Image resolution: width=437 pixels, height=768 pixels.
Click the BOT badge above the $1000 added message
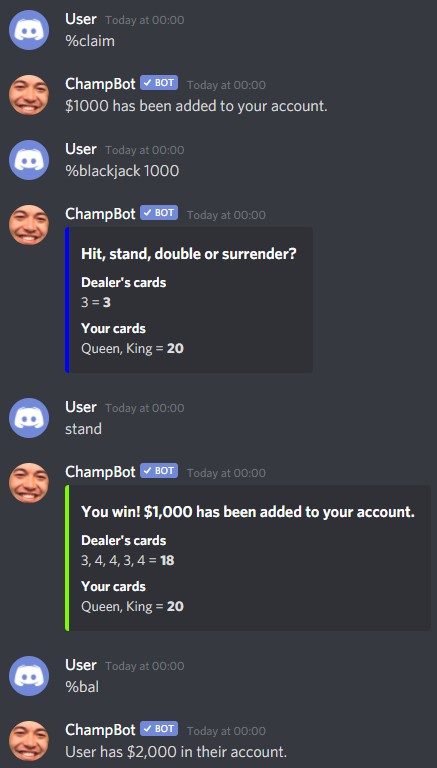159,84
